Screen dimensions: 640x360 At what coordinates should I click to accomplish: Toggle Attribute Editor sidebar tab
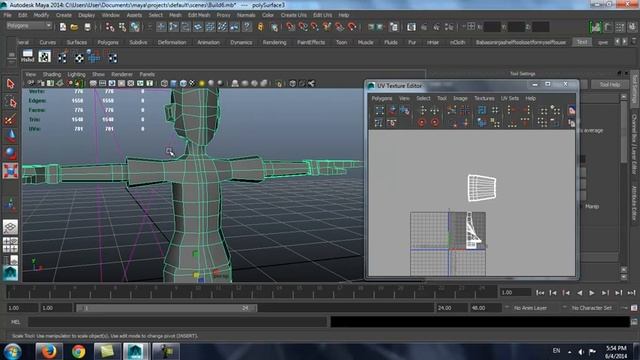click(635, 202)
